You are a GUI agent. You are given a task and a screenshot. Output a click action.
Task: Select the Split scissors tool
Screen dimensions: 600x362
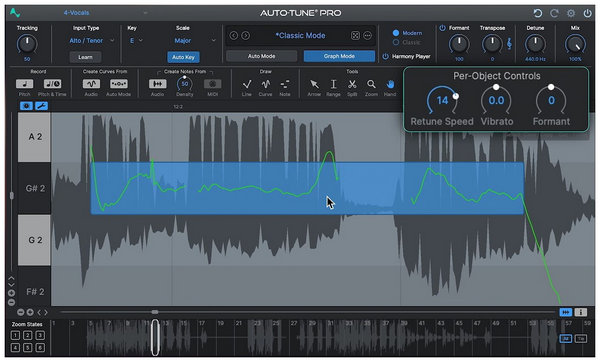click(x=352, y=84)
